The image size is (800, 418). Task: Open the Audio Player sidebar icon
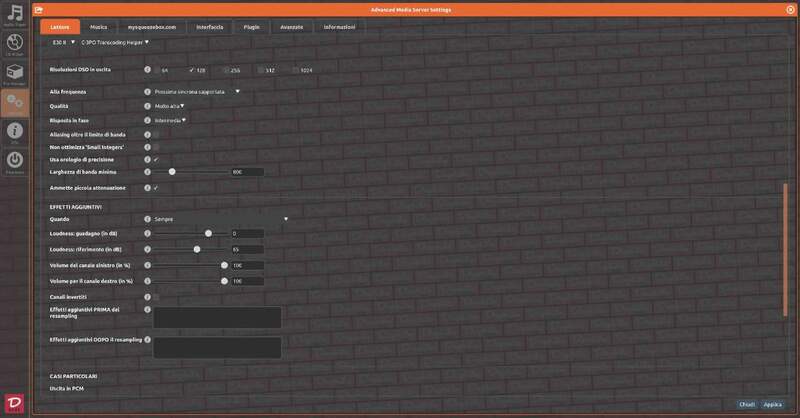[15, 17]
